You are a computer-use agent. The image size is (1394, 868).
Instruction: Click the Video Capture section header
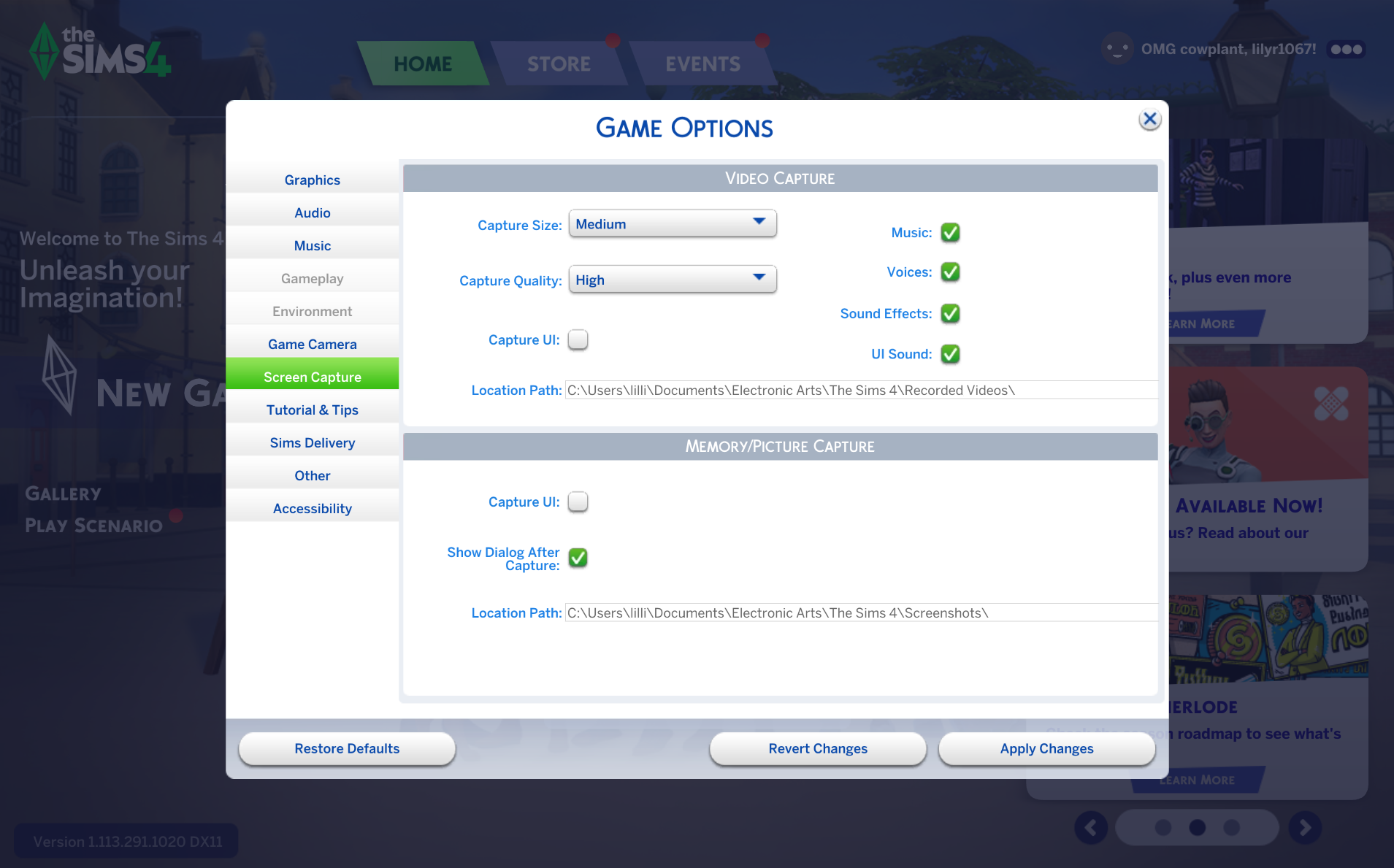tap(780, 178)
